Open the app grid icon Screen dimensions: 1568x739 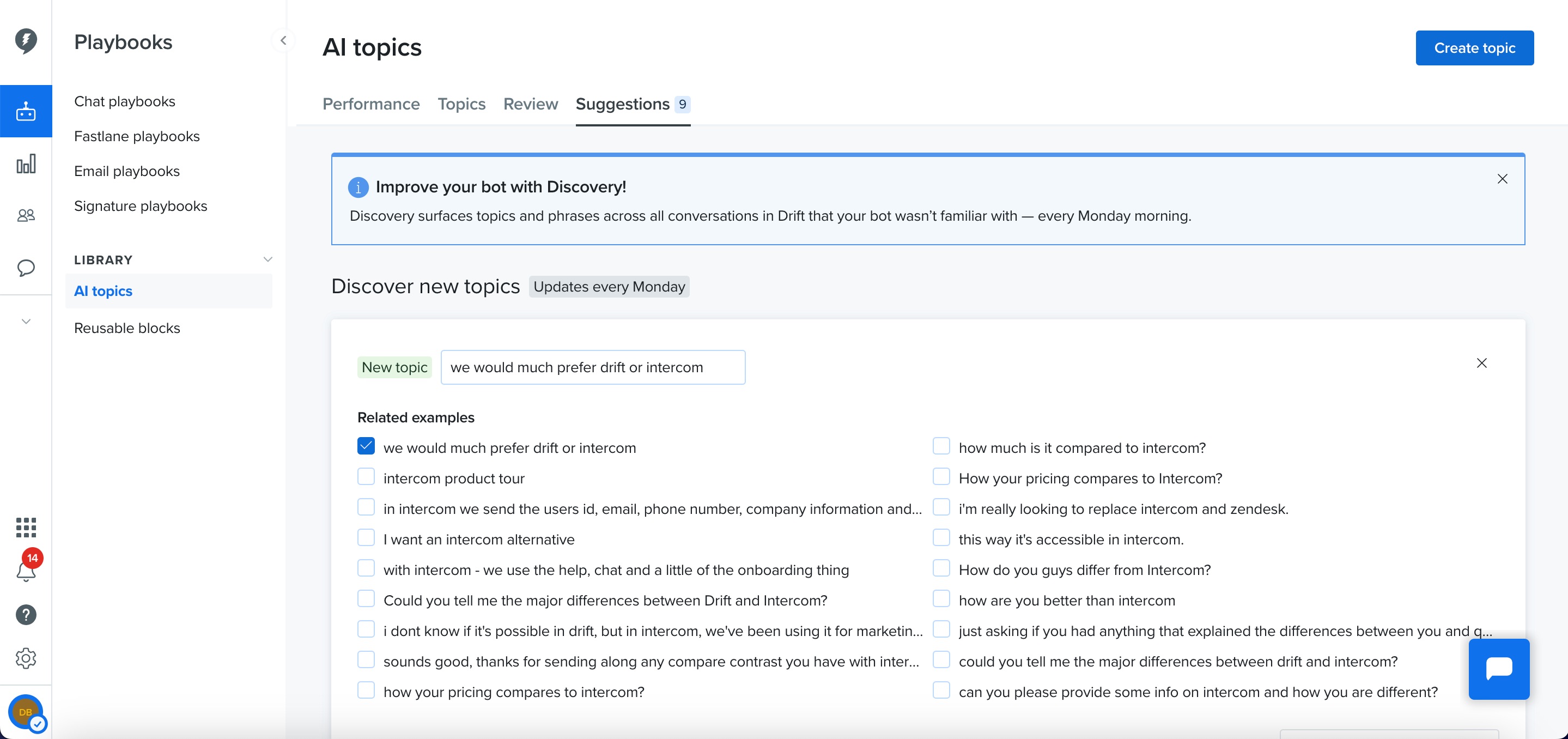[x=26, y=527]
